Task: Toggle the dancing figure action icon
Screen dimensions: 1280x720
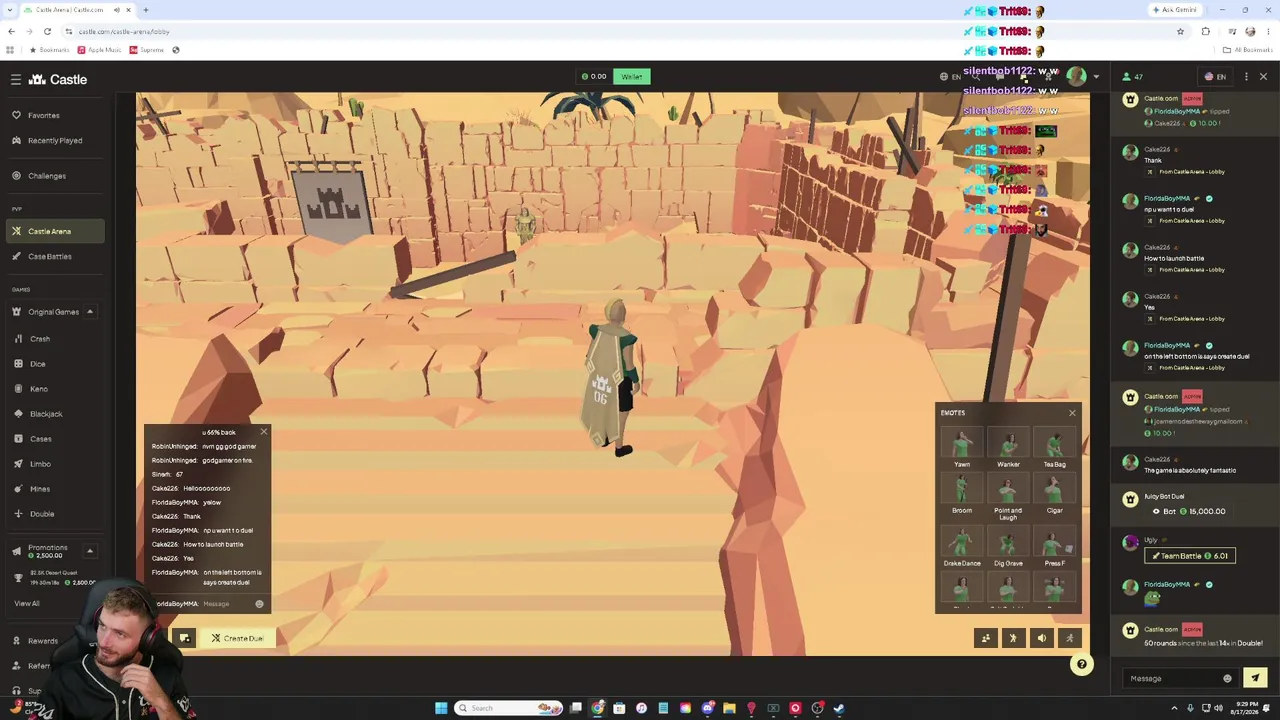Action: coord(1013,638)
